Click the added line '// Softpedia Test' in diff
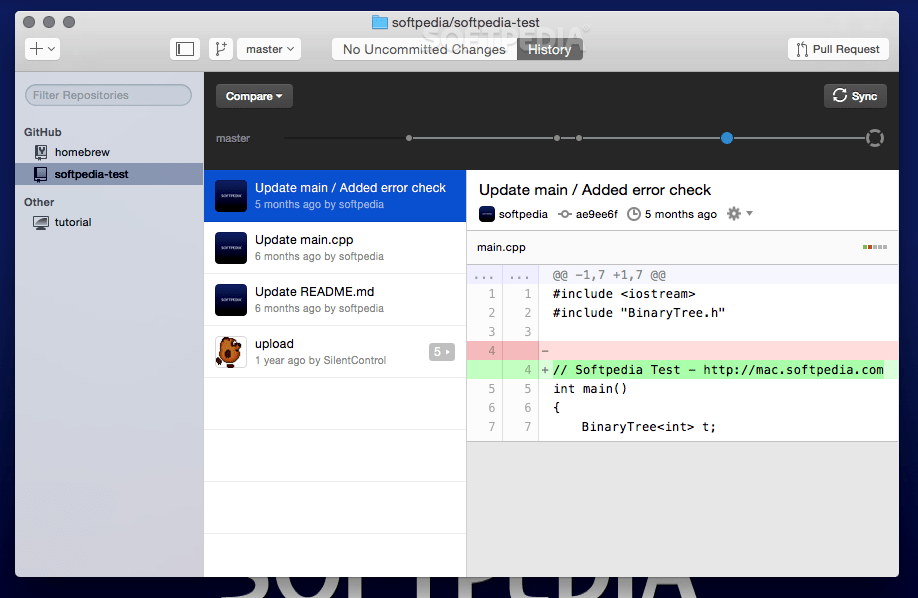918x598 pixels. click(x=683, y=370)
